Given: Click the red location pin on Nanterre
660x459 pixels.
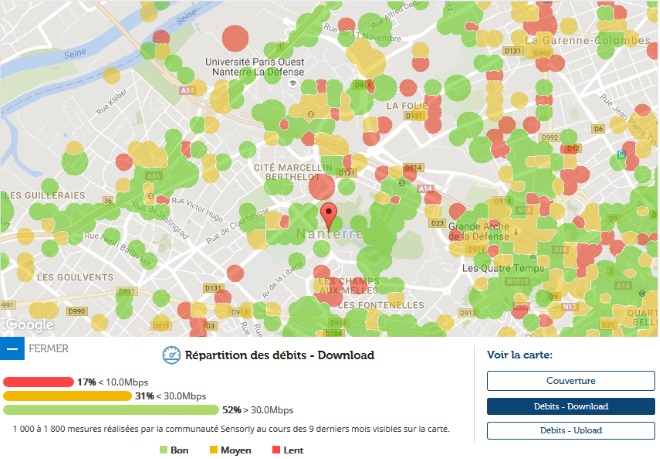Looking at the screenshot, I should click(x=328, y=214).
